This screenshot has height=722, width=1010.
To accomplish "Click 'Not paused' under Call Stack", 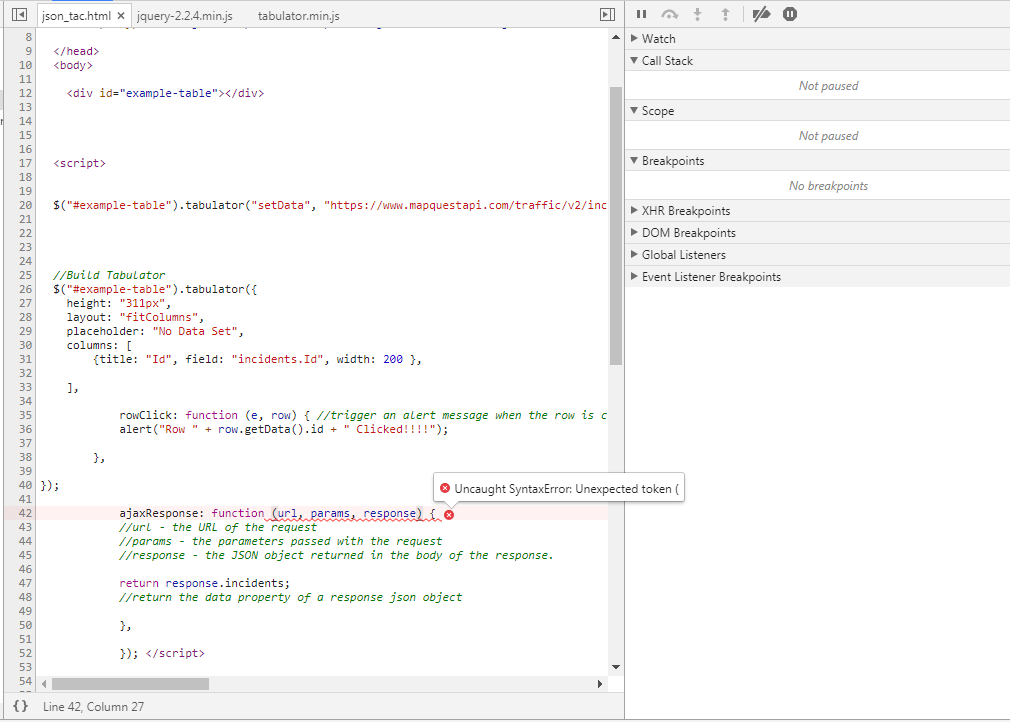I will pos(828,86).
